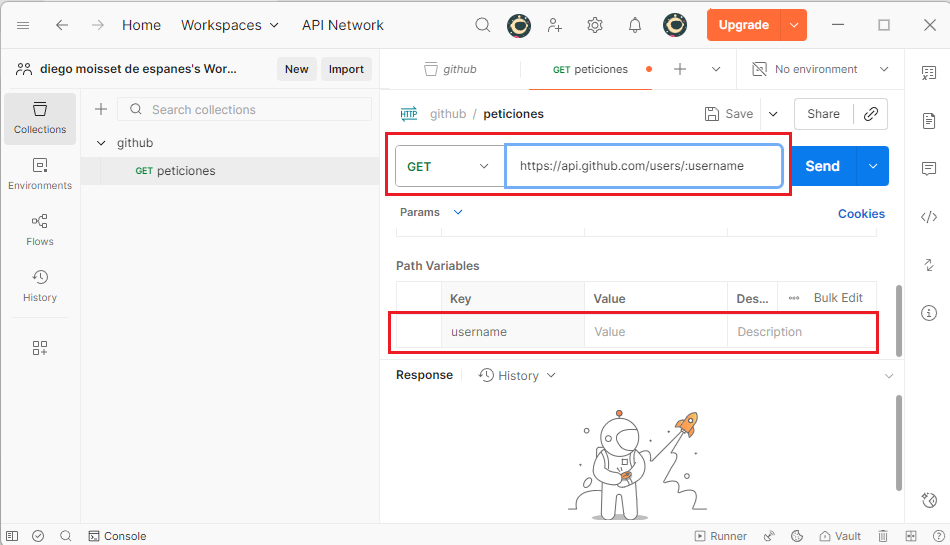Open the Environments sidebar panel
This screenshot has height=545, width=950.
click(x=40, y=174)
